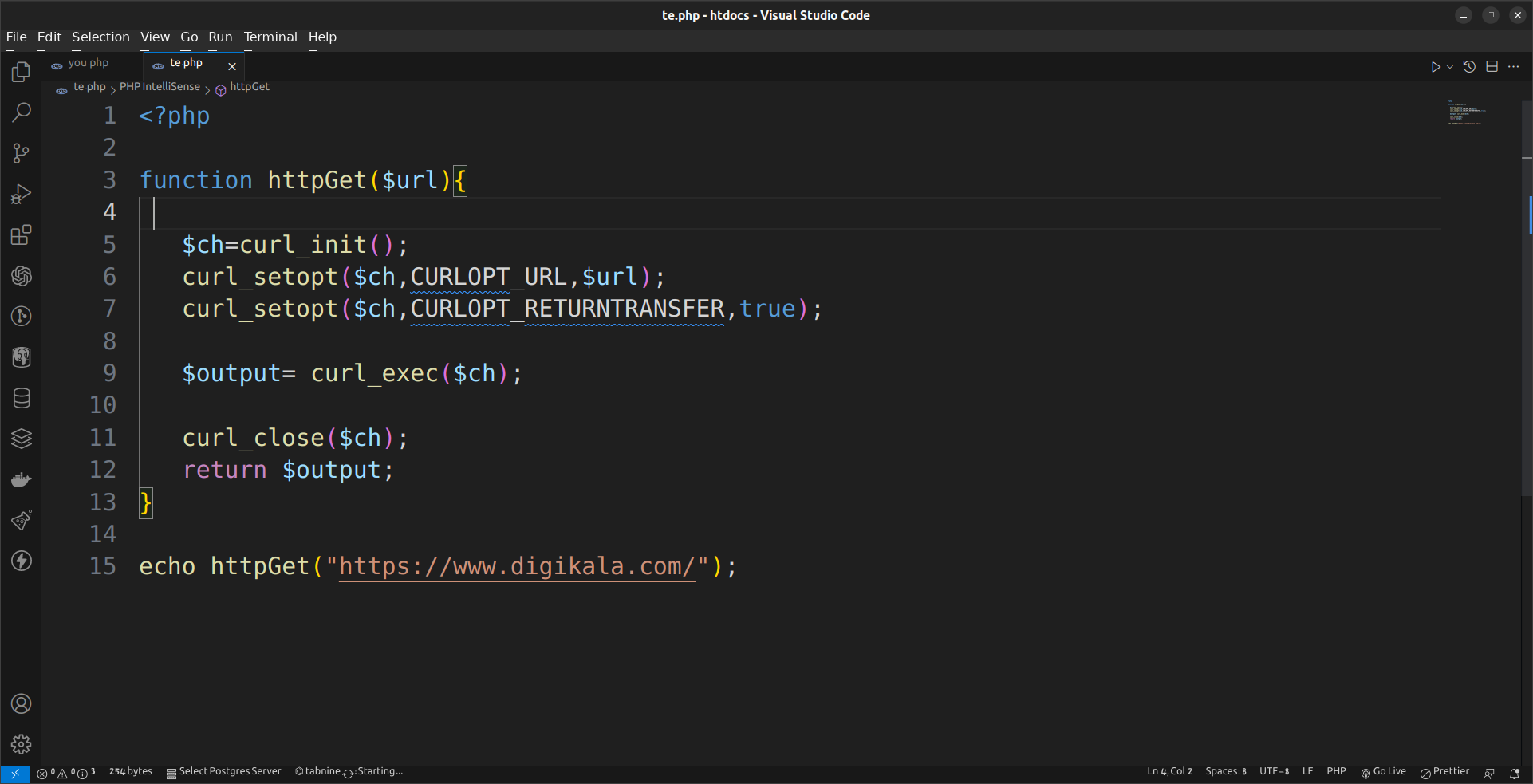Click the remote window indicator in status bar
1533x784 pixels.
coord(15,773)
